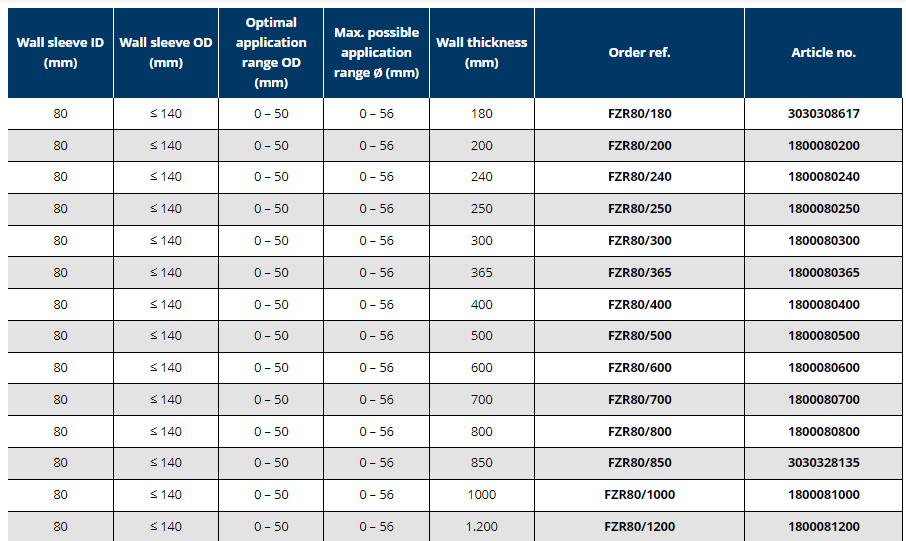Select the Optimal application range OD header
Screen dimensions: 906x541
[x=271, y=53]
